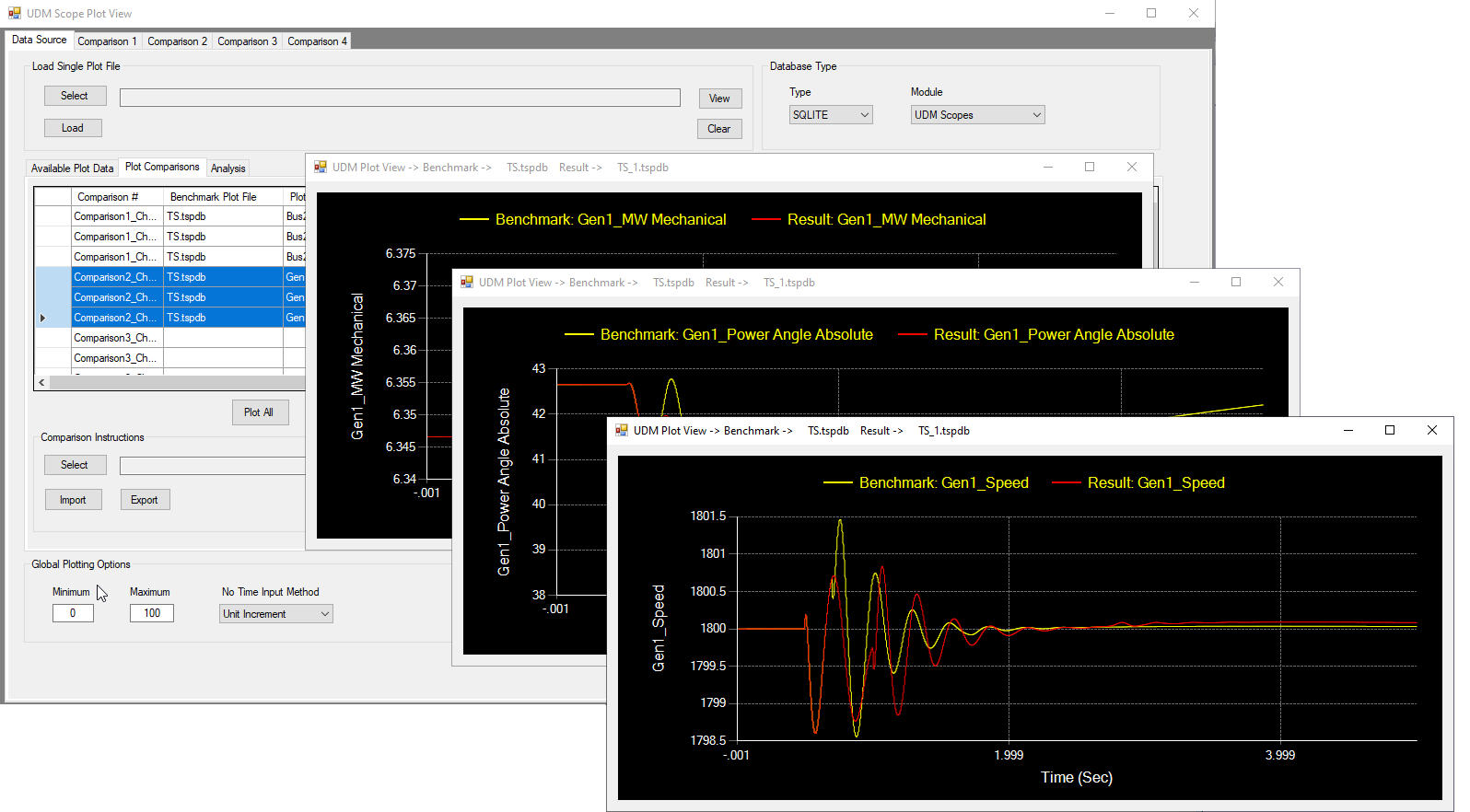Viewport: 1470px width, 812px height.
Task: Click Select under Comparison Instructions
Action: pyautogui.click(x=75, y=465)
